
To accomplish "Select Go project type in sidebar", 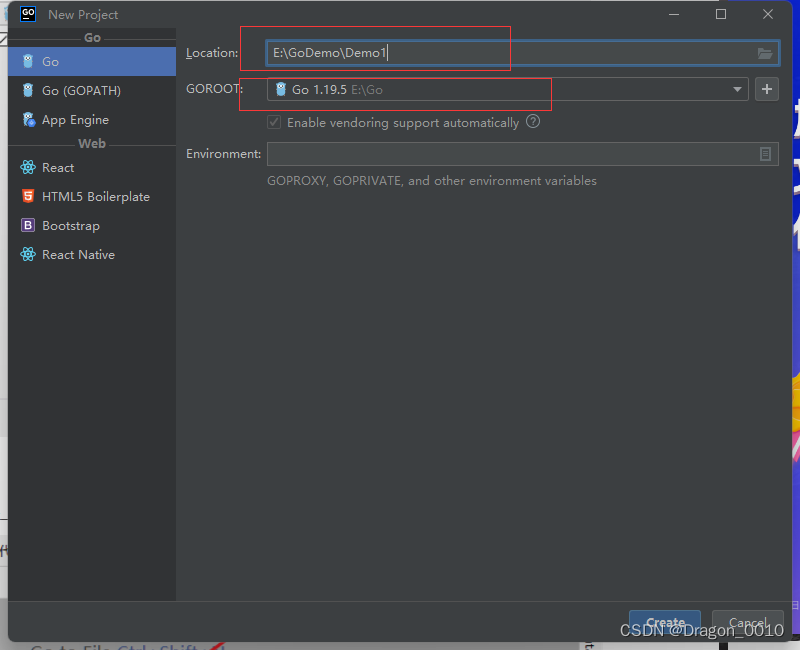I will pyautogui.click(x=92, y=62).
